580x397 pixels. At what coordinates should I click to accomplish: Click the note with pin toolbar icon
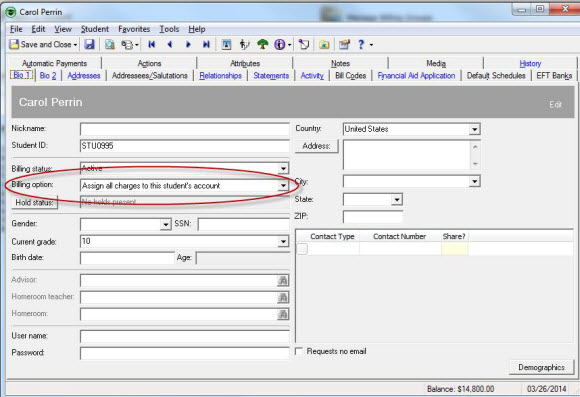click(x=304, y=45)
